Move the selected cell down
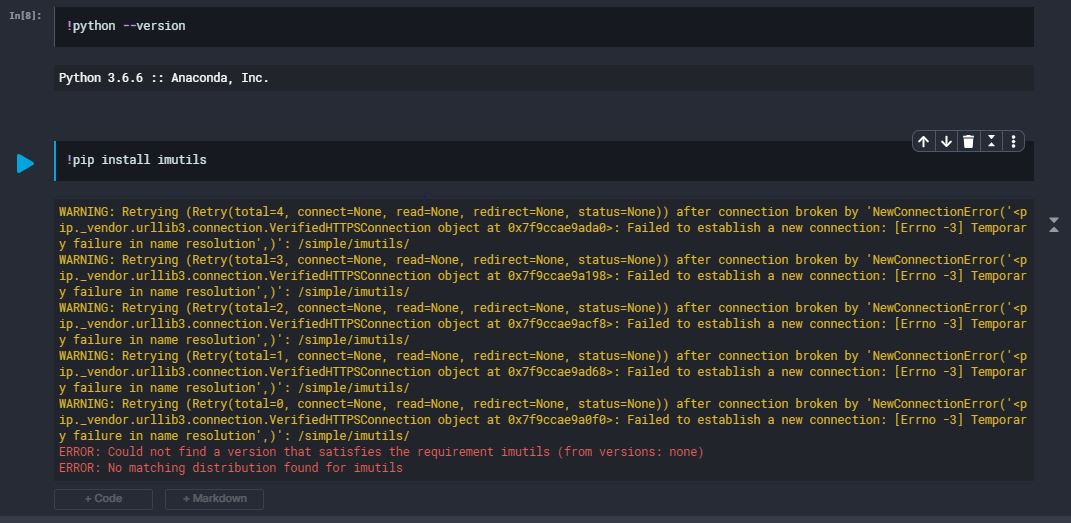The image size is (1071, 523). [946, 142]
